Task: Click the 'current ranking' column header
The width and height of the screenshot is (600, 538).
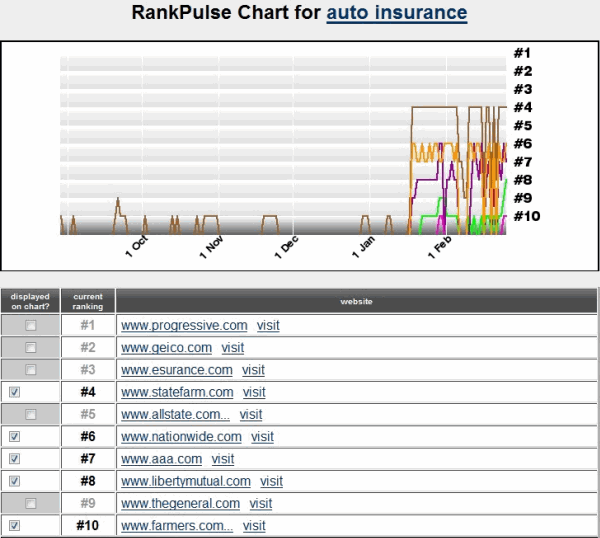Action: (x=88, y=301)
